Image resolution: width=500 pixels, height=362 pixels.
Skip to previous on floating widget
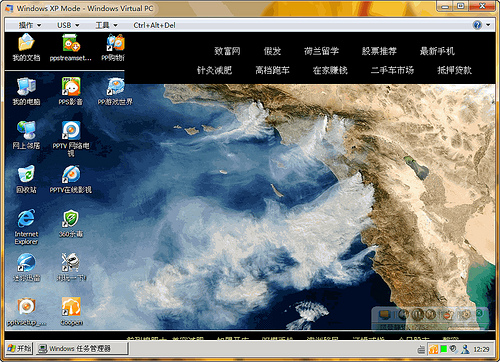point(403,314)
